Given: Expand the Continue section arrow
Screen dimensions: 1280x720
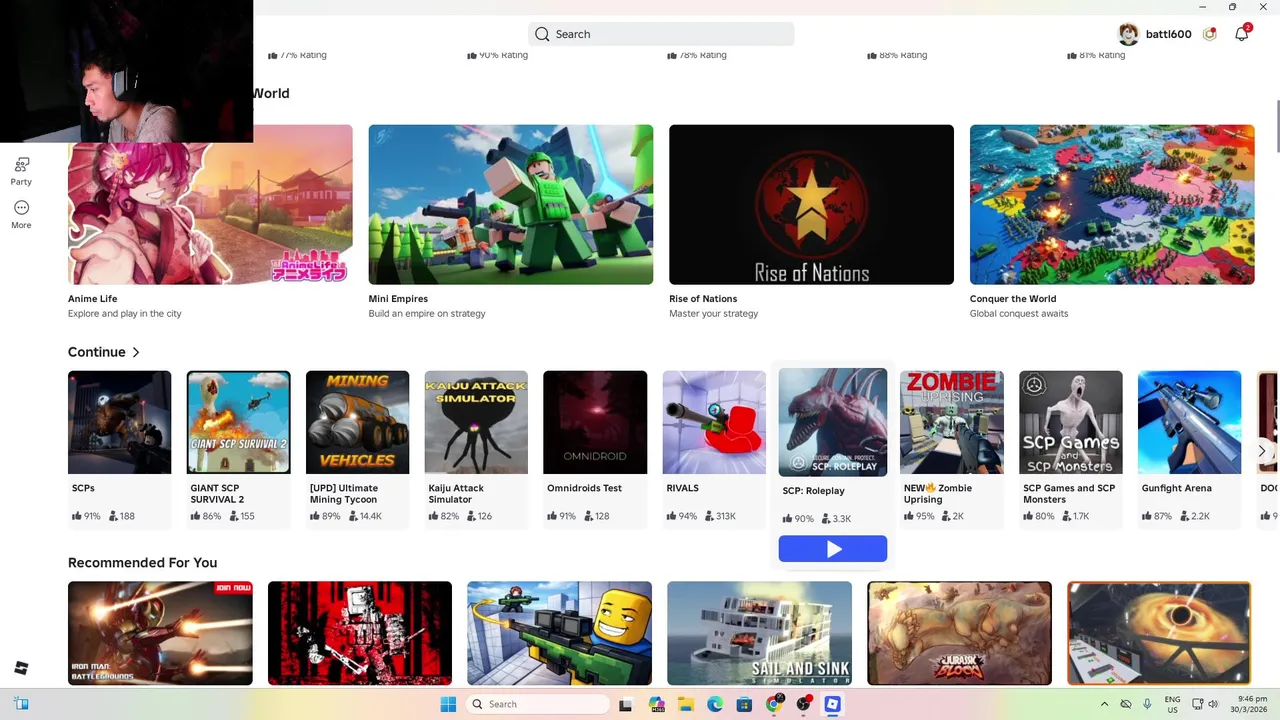Looking at the screenshot, I should click(136, 352).
